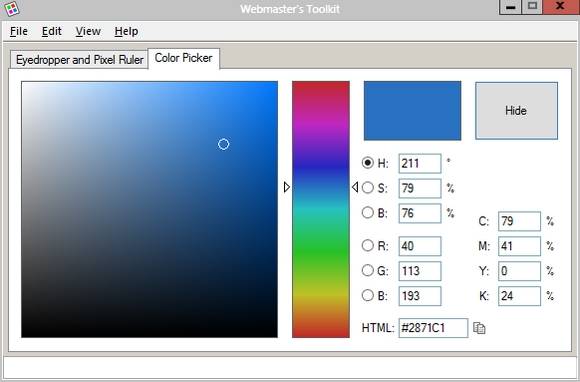This screenshot has width=580, height=382.
Task: Click the Hide button
Action: tap(516, 111)
